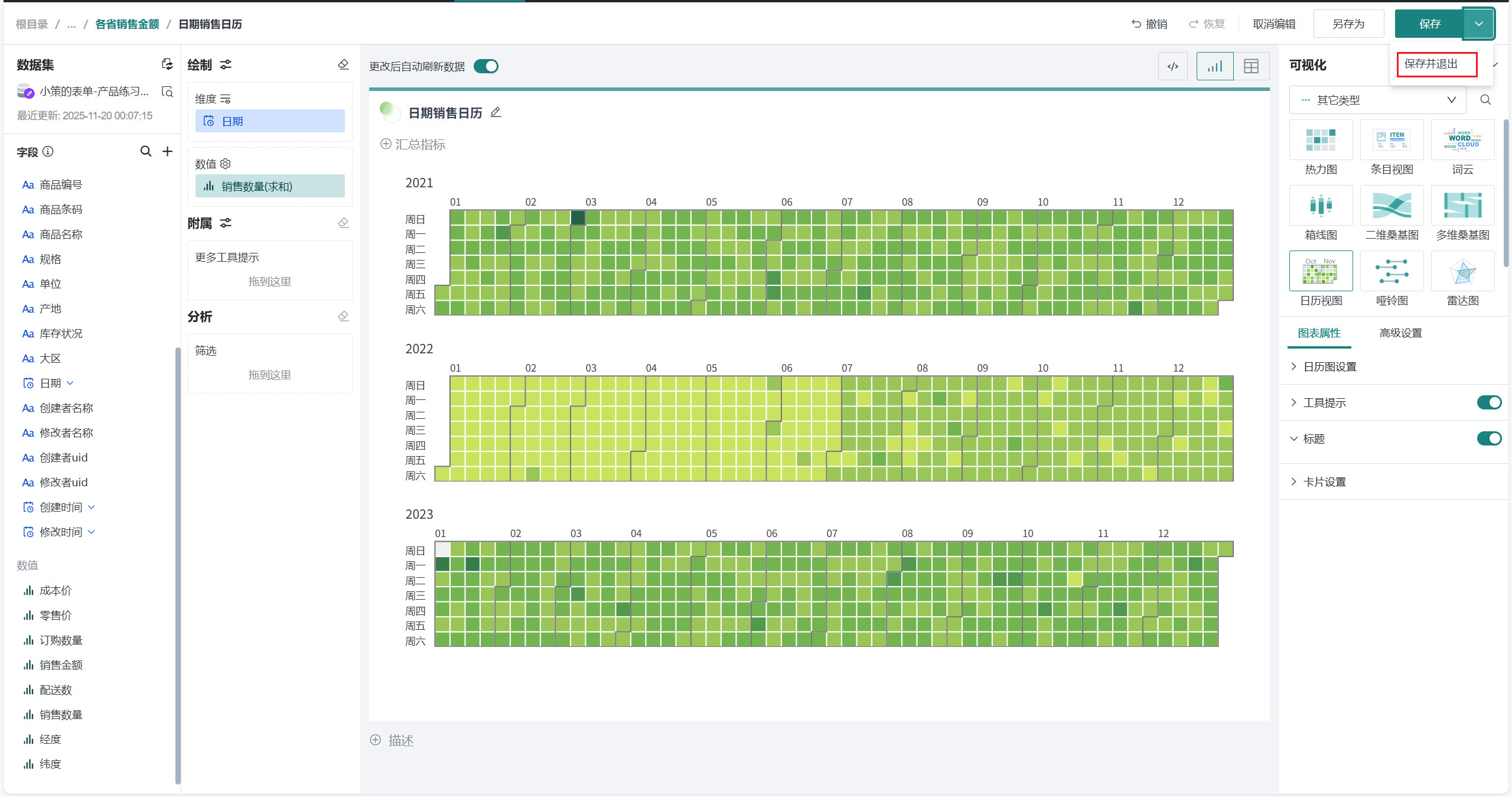
Task: Turn off the 标题 title toggle
Action: coord(1488,438)
